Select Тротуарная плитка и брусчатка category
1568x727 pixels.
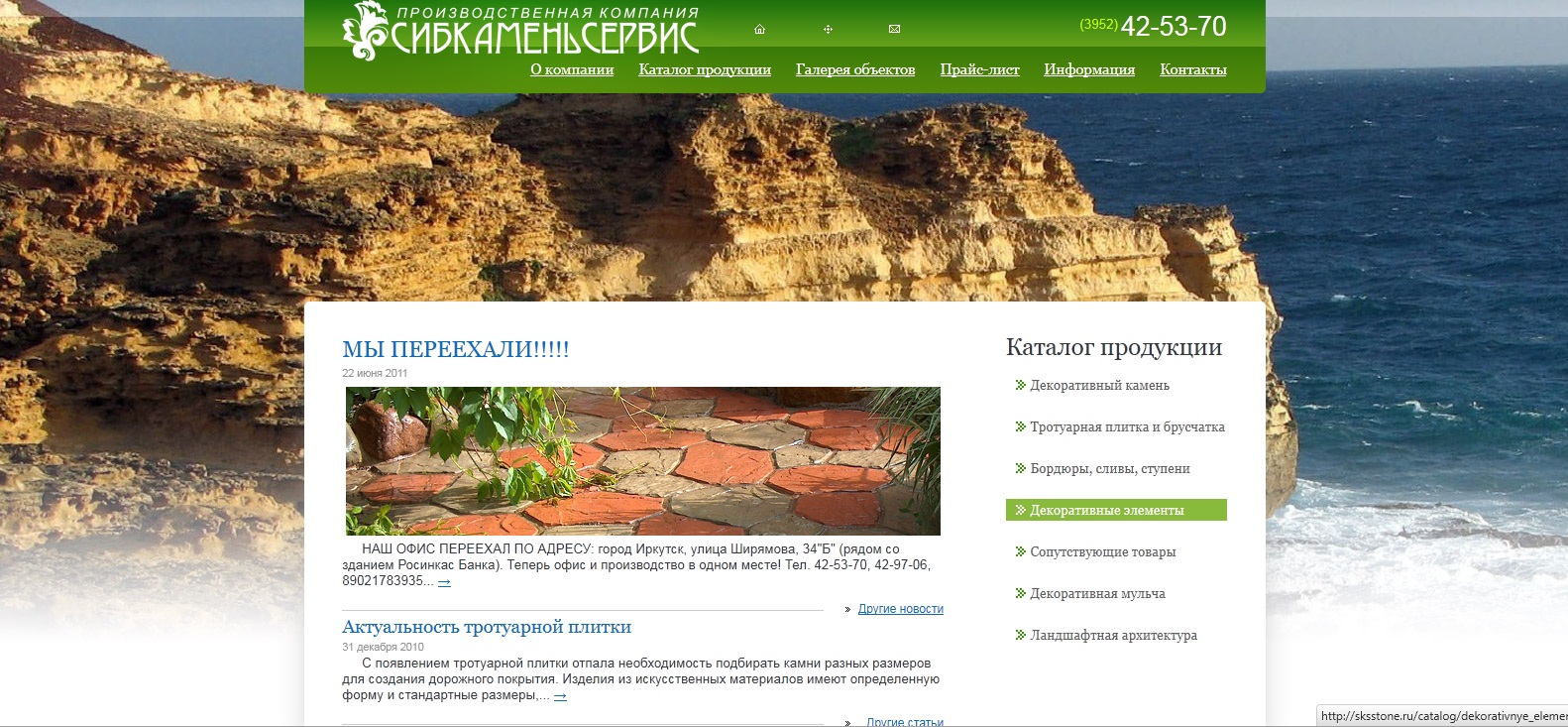[1127, 426]
